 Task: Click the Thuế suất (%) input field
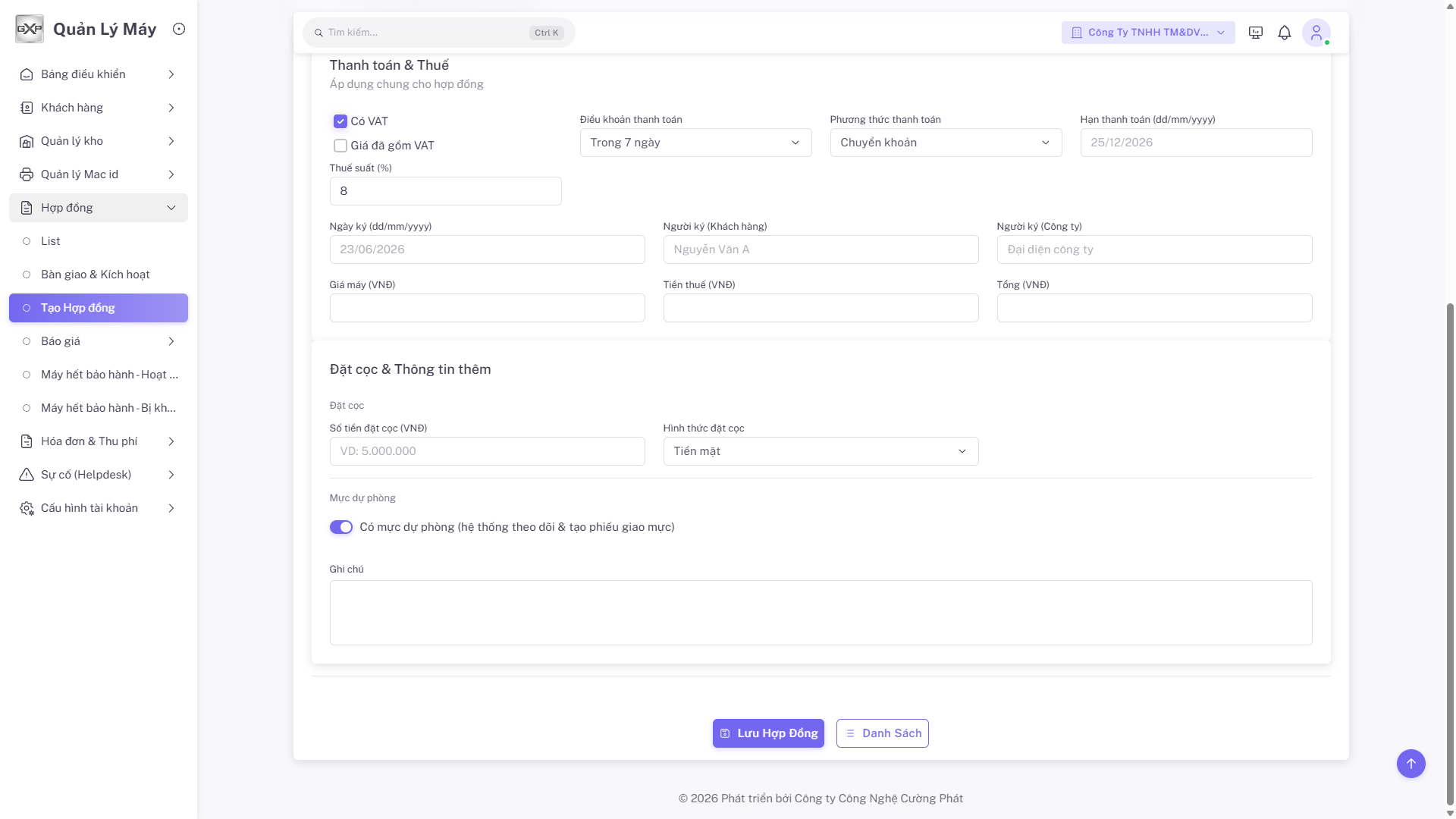(x=446, y=191)
